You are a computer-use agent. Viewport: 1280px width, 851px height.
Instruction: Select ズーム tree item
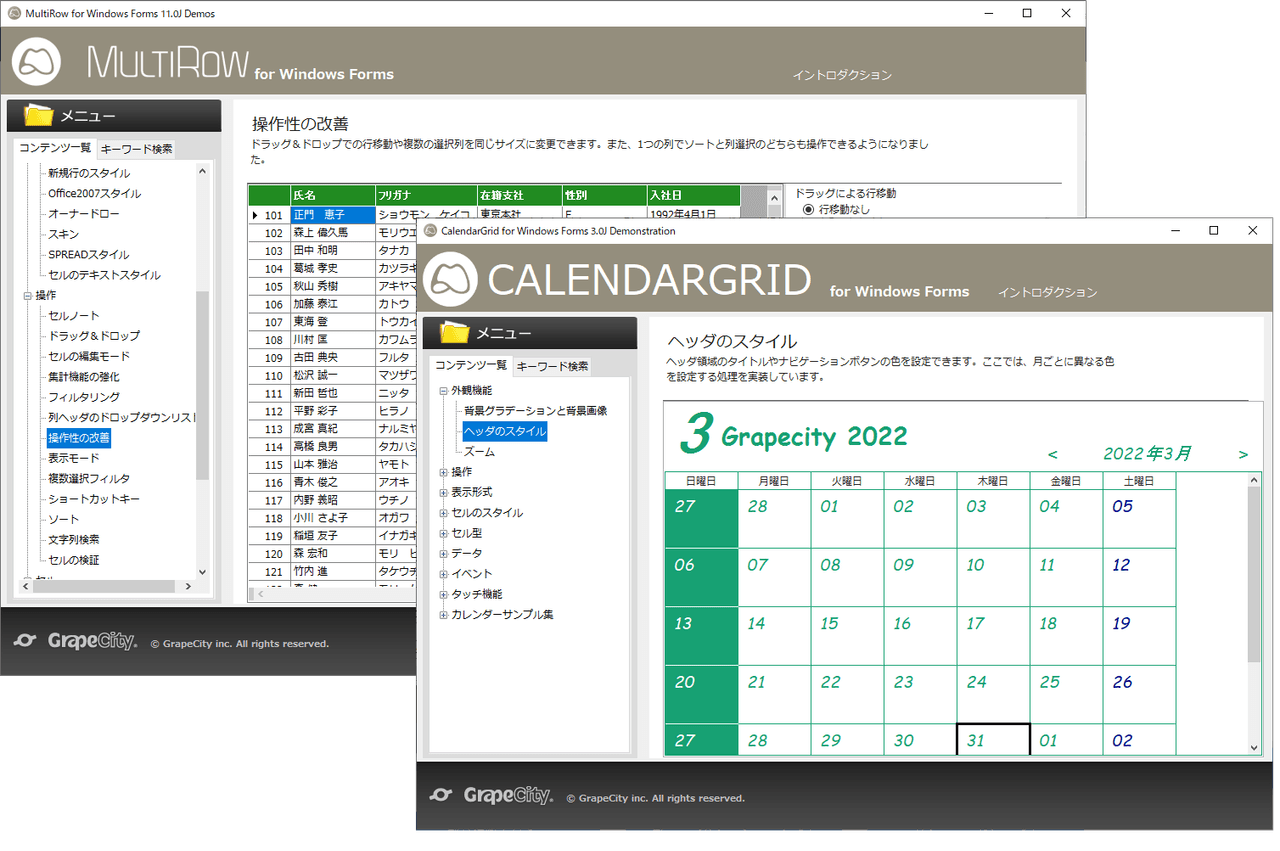[x=479, y=452]
